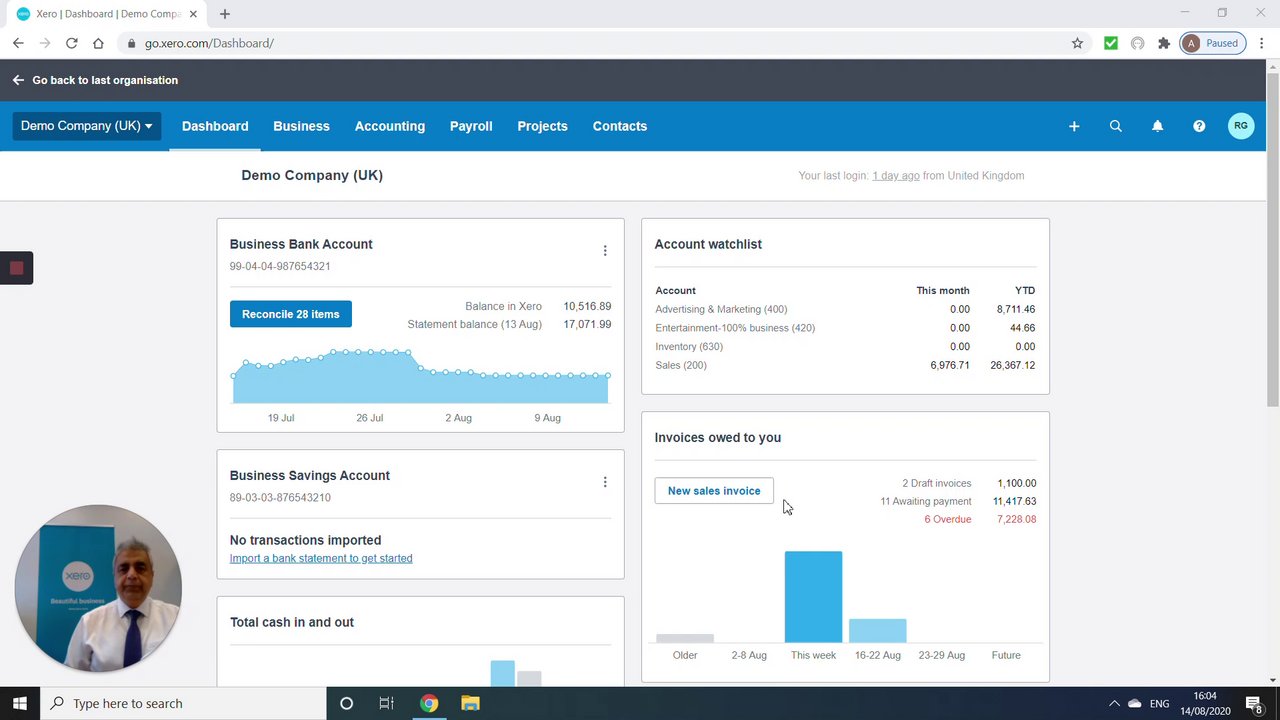Open the Payroll menu

[471, 126]
